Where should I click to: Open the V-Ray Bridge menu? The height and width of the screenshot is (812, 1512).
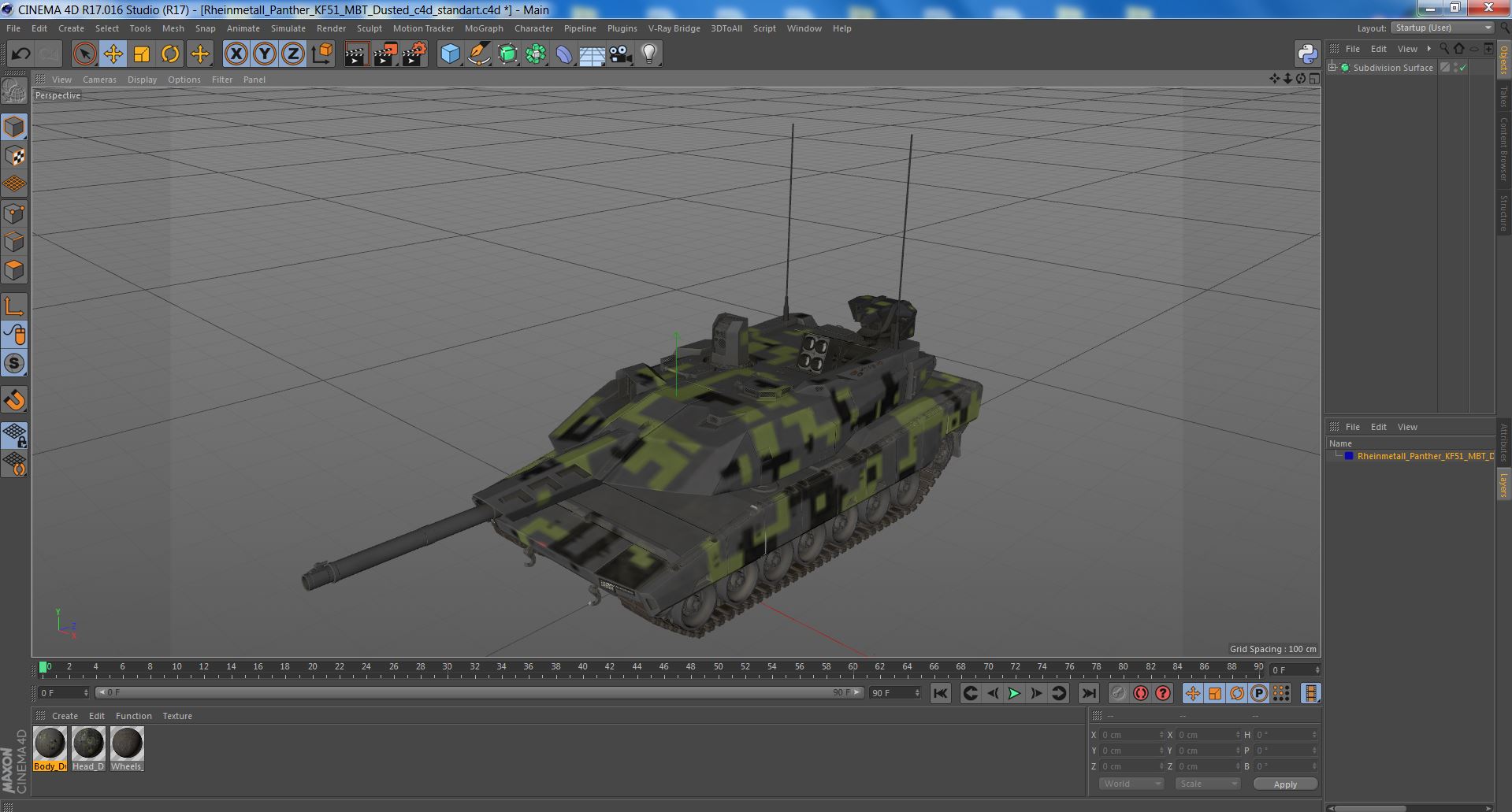pos(674,28)
